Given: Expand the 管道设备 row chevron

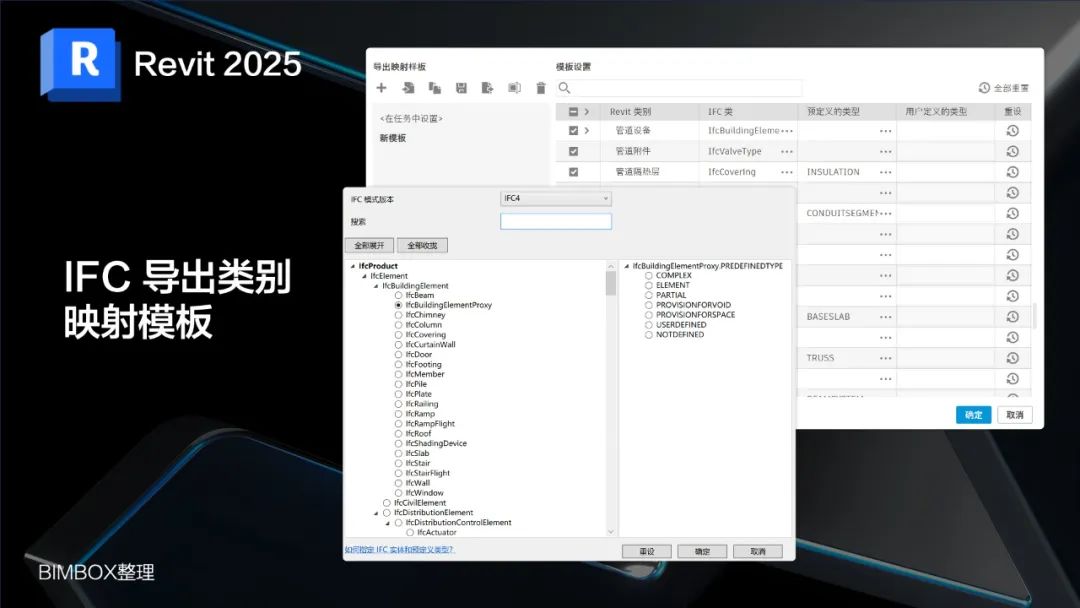Looking at the screenshot, I should tap(586, 131).
